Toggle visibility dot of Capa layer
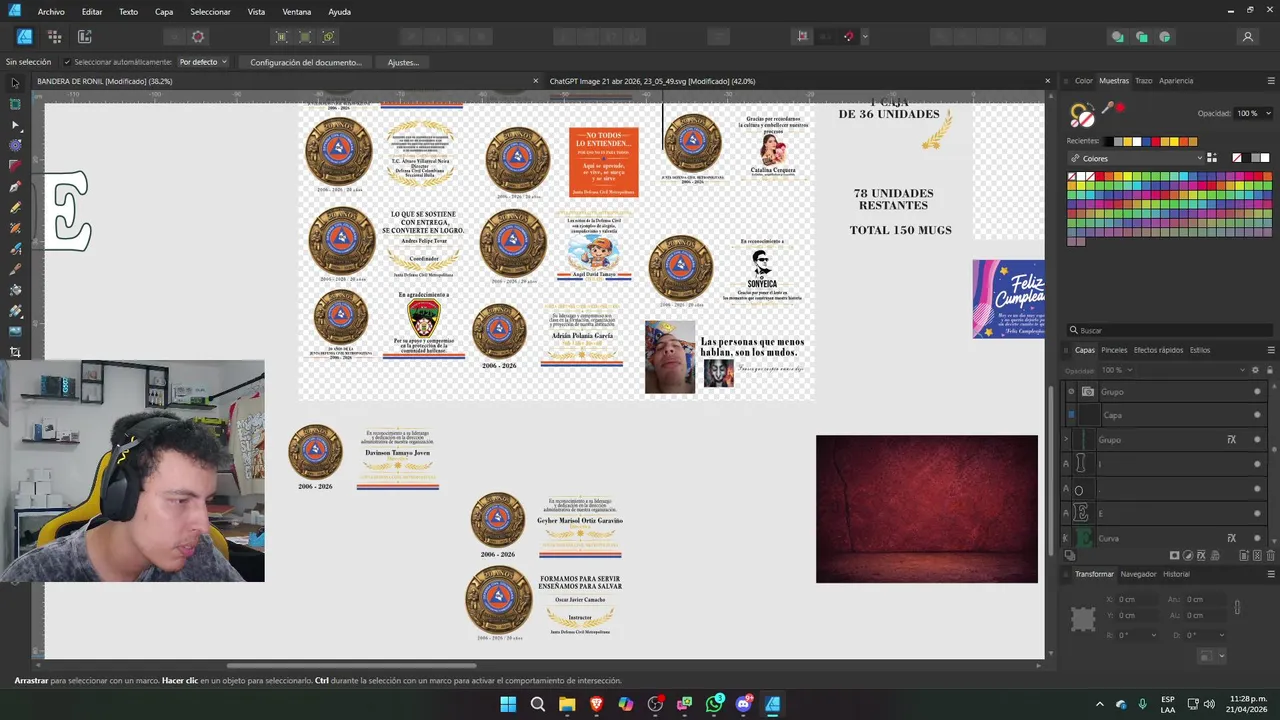Viewport: 1280px width, 720px height. [1257, 415]
